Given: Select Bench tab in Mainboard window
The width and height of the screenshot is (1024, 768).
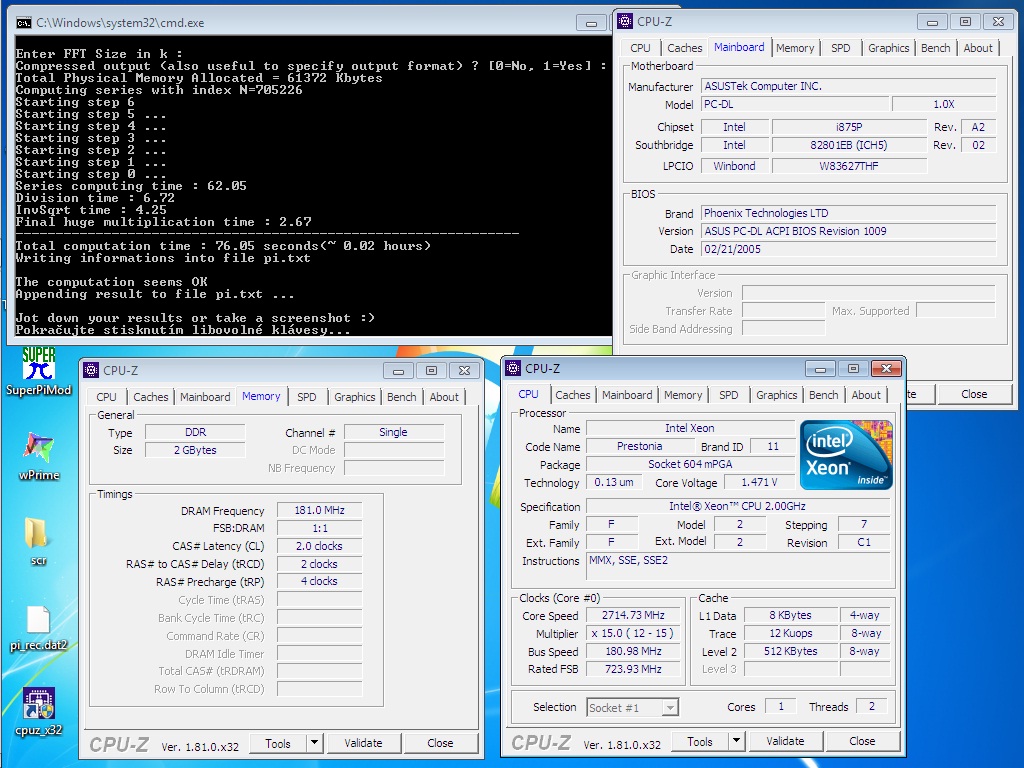Looking at the screenshot, I should pos(935,48).
